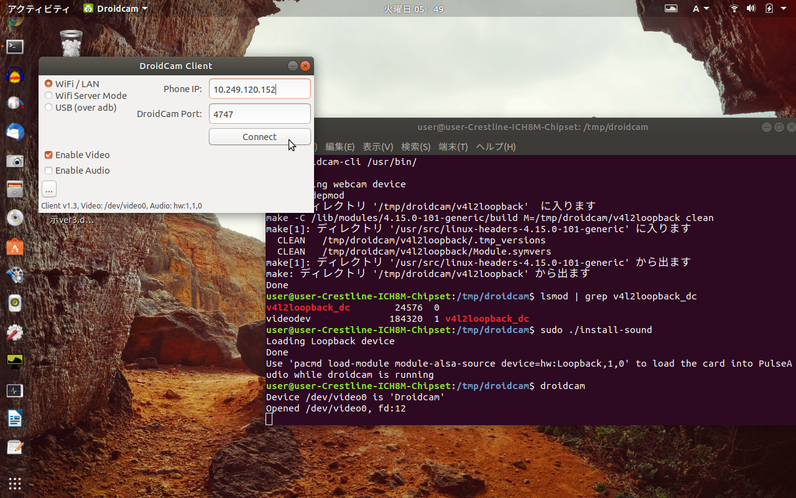
Task: Launch Audacity from the dock
Action: pyautogui.click(x=15, y=76)
